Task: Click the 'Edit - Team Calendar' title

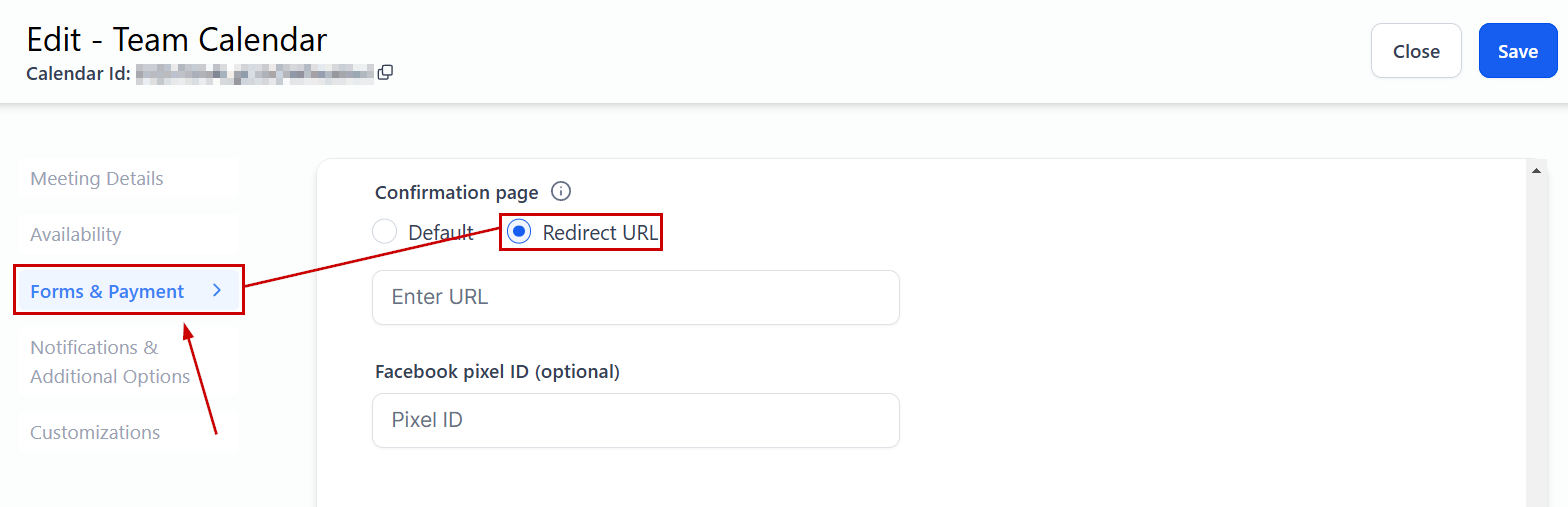Action: (x=177, y=39)
